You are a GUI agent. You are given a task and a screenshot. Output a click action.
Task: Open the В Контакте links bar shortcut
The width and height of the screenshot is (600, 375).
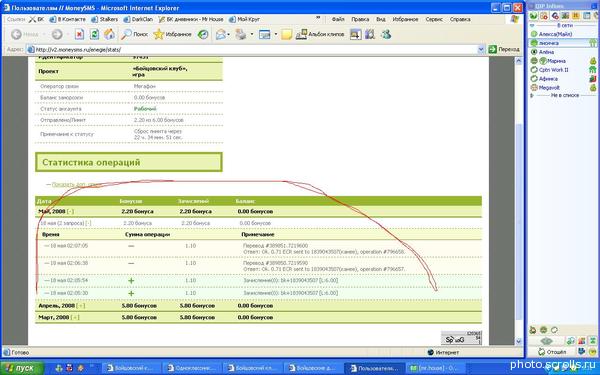(67, 19)
